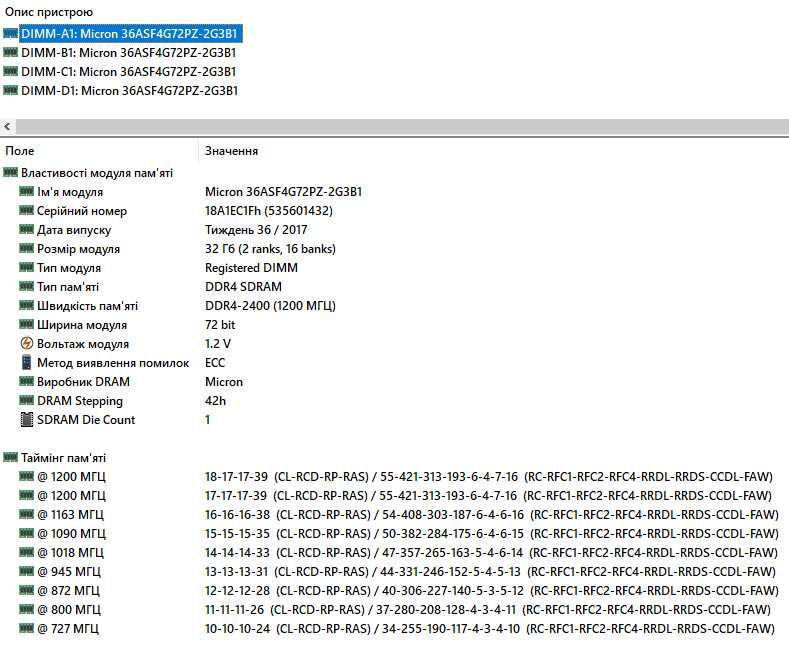Click the value 'DDR4-2400 (1200 МГЦ)'
Viewport: 789px width, 648px height.
coord(270,306)
